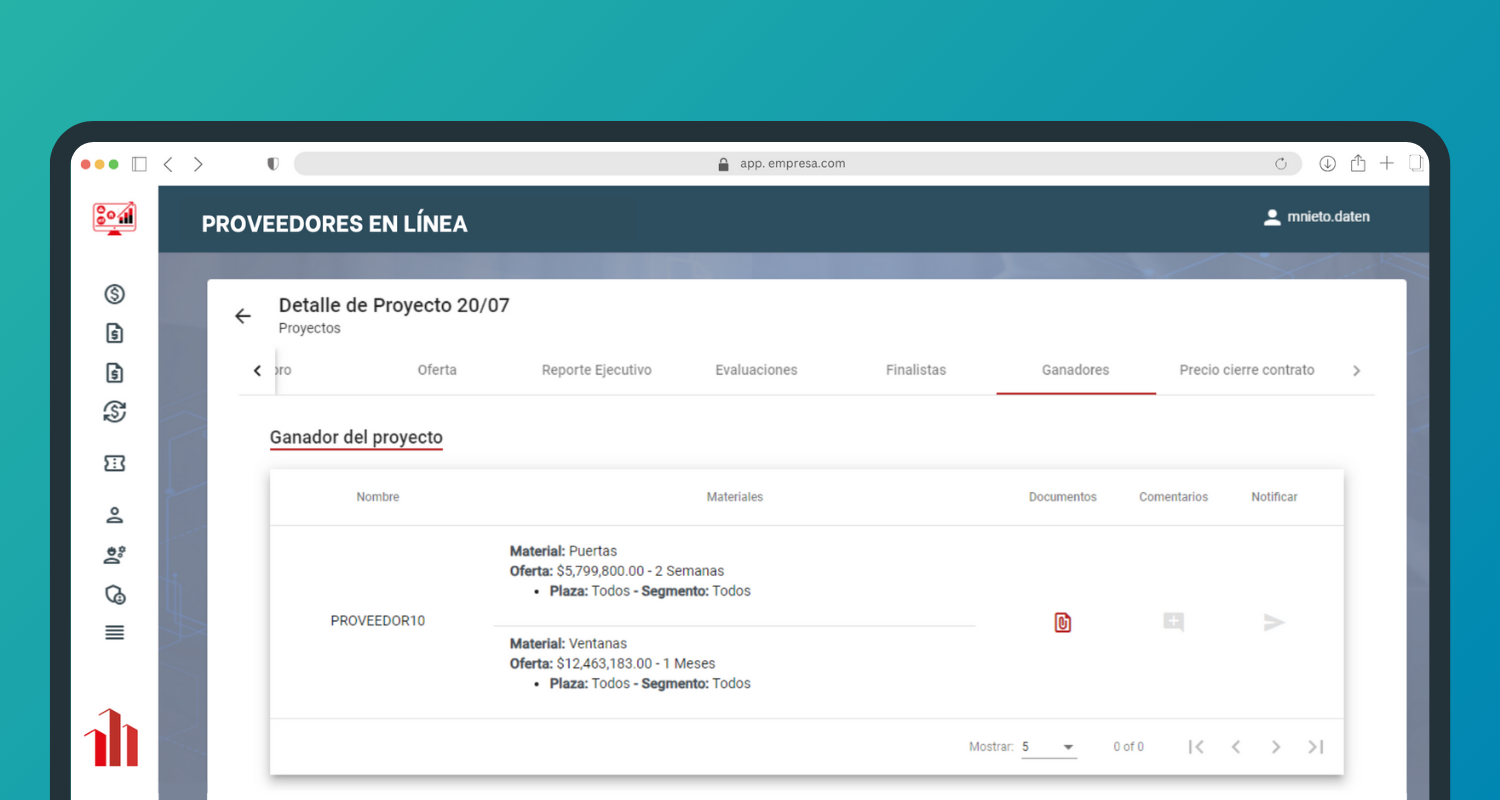Click the mnieto.daten user account

pos(1317,217)
